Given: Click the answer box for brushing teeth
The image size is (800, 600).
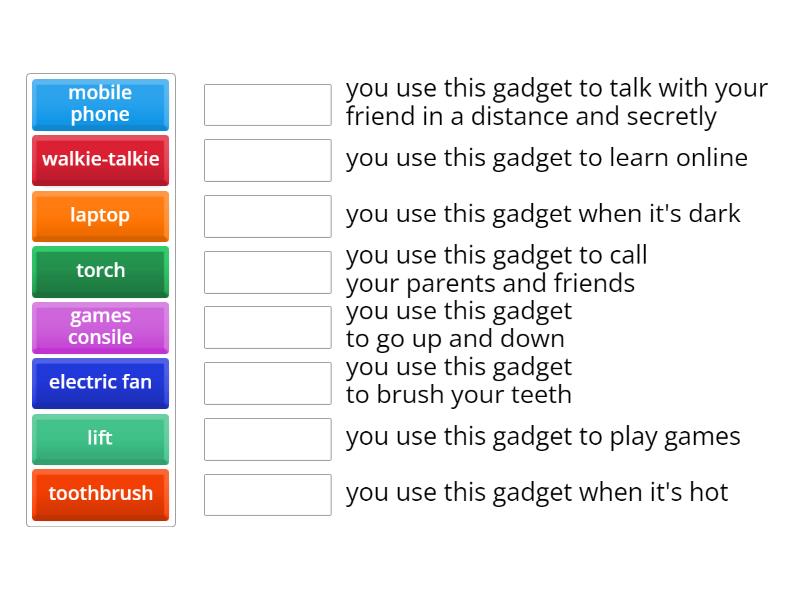Looking at the screenshot, I should click(267, 382).
